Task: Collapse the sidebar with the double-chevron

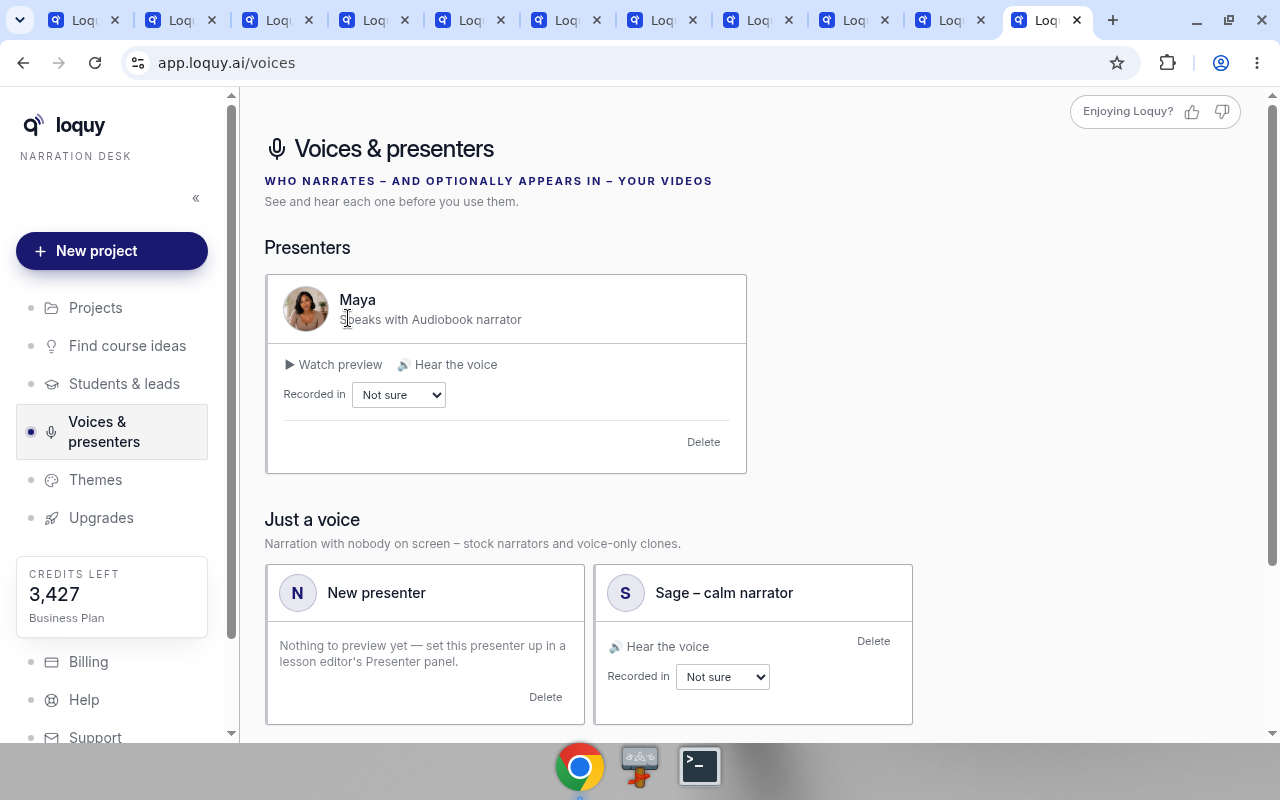Action: click(196, 198)
